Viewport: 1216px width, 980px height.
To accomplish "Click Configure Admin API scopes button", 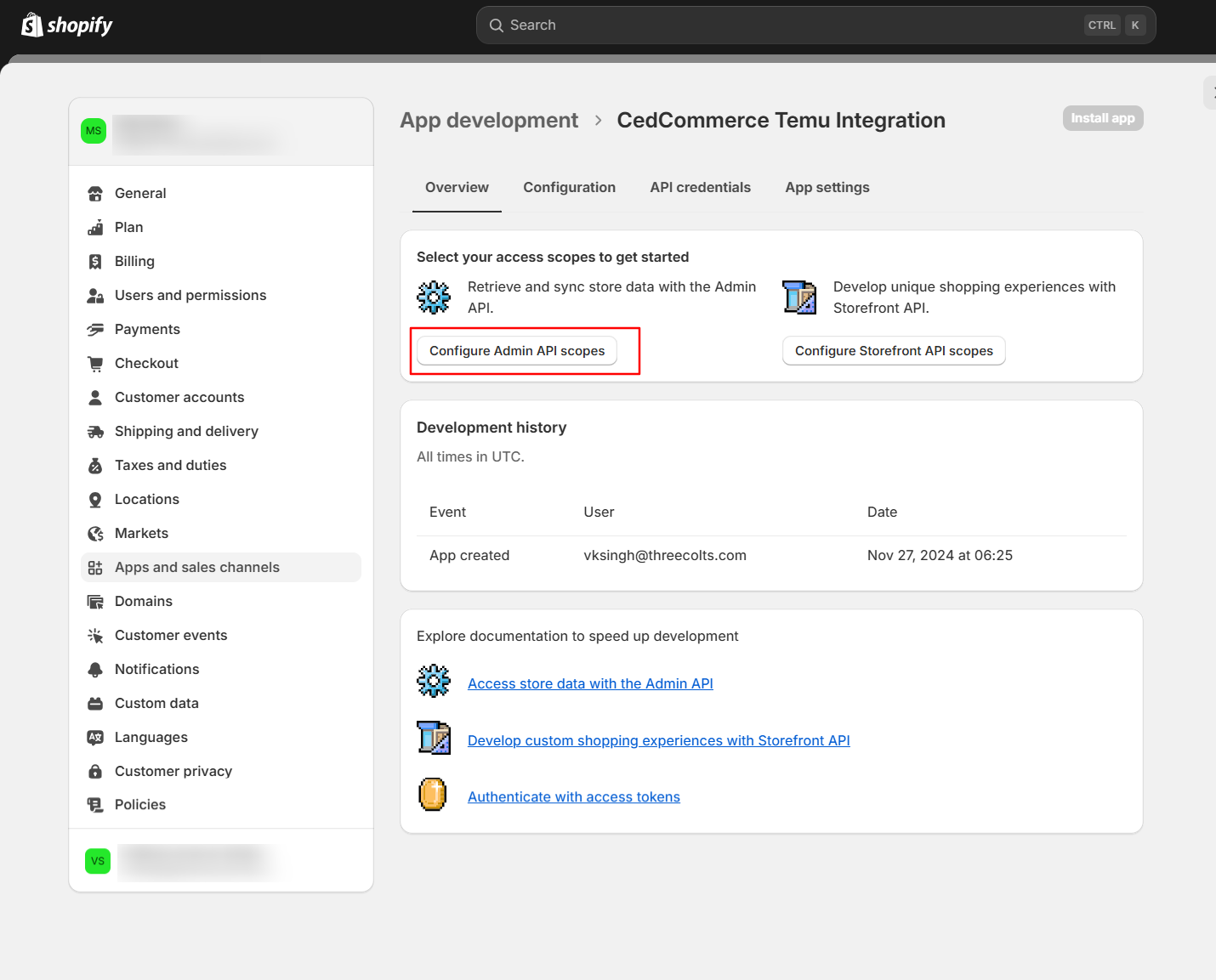I will pyautogui.click(x=517, y=351).
